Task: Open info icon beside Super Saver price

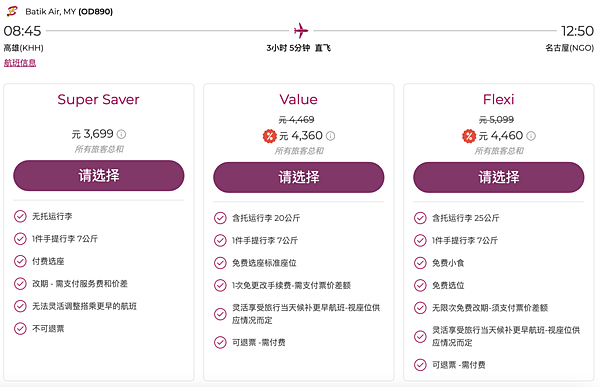Action: tap(121, 134)
